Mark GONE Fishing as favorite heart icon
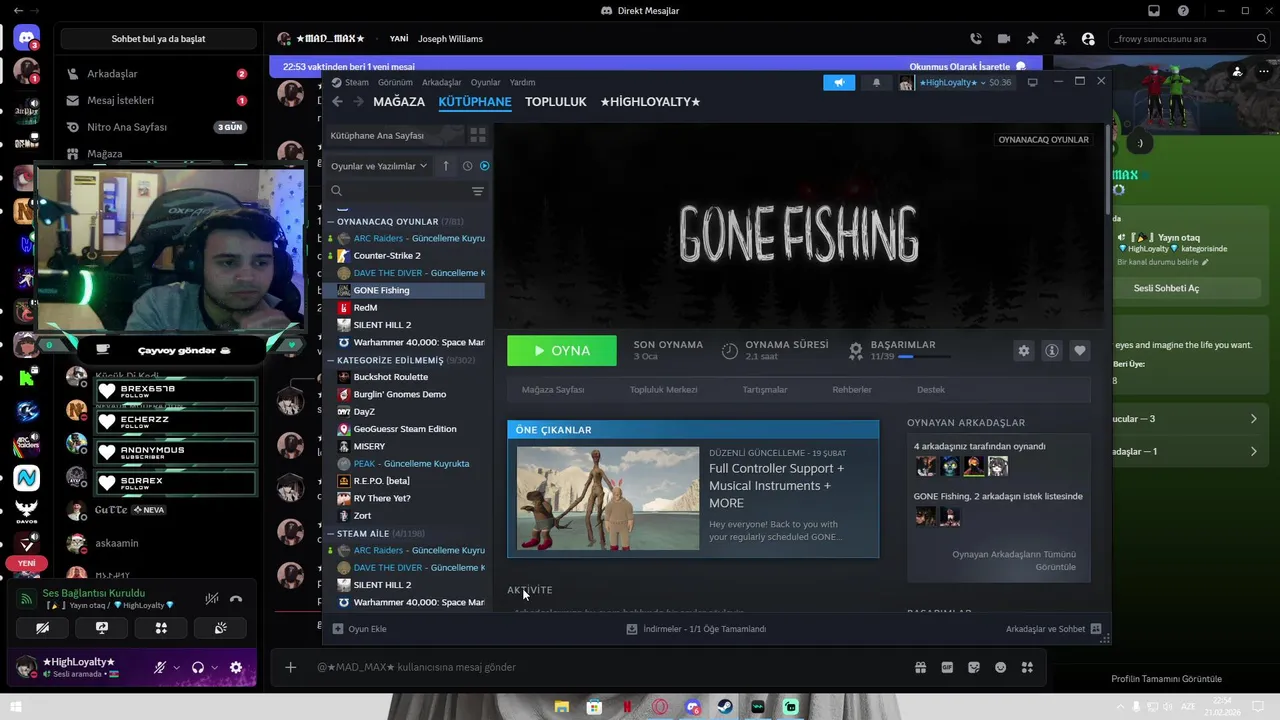Image resolution: width=1280 pixels, height=720 pixels. pos(1079,351)
